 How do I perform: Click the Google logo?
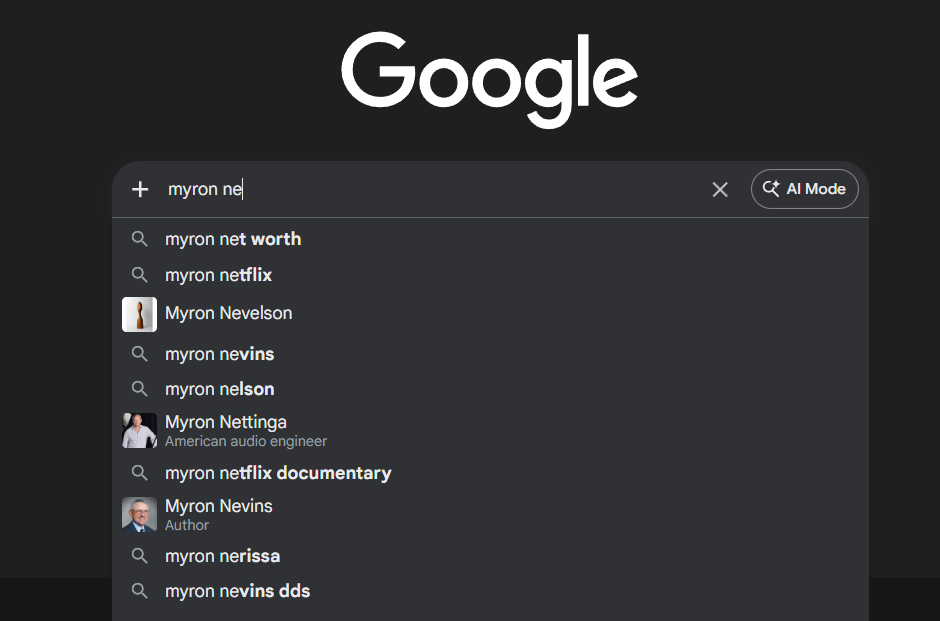click(489, 80)
